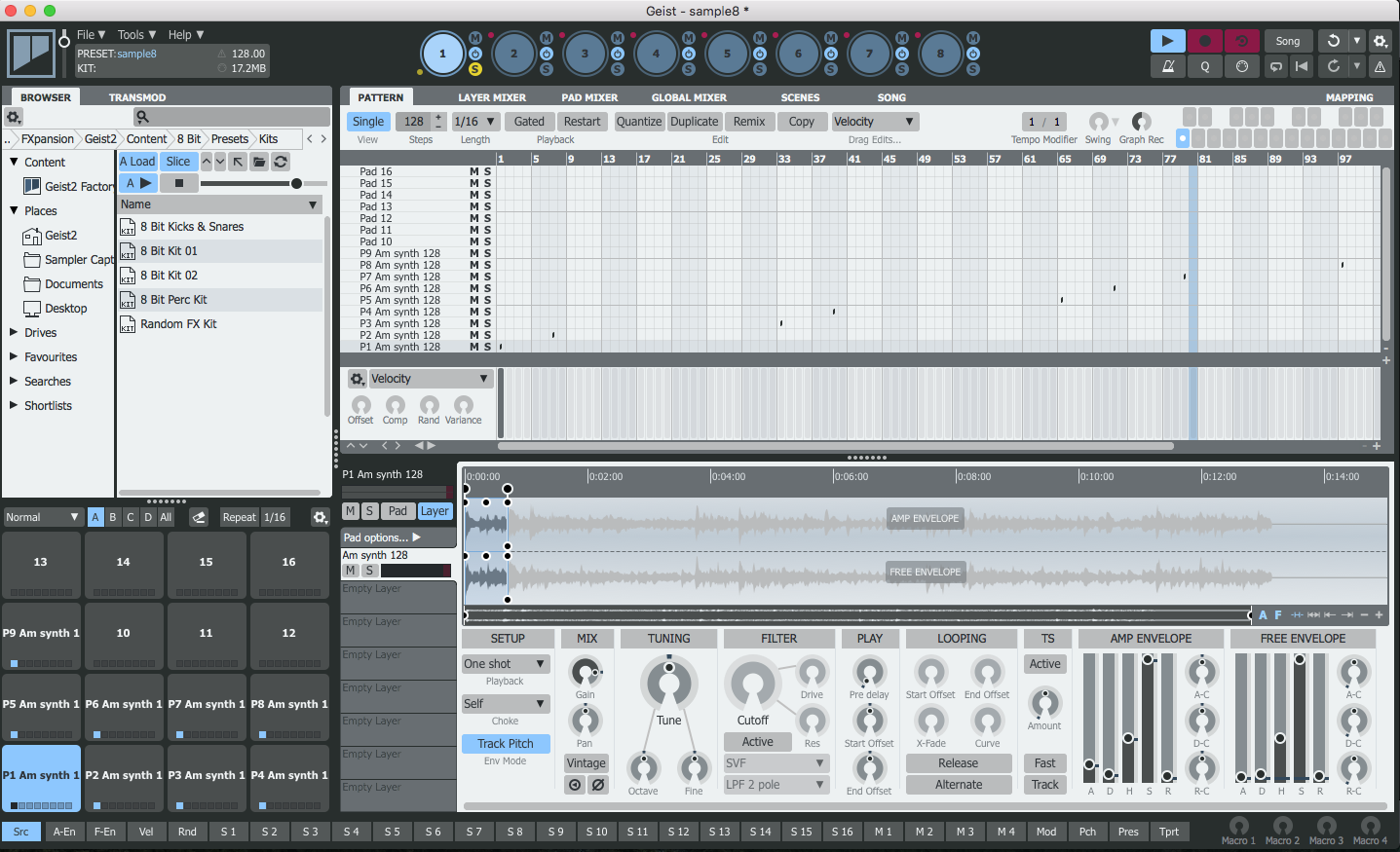Open the SVF filter type dropdown
This screenshot has width=1400, height=852.
click(x=775, y=763)
